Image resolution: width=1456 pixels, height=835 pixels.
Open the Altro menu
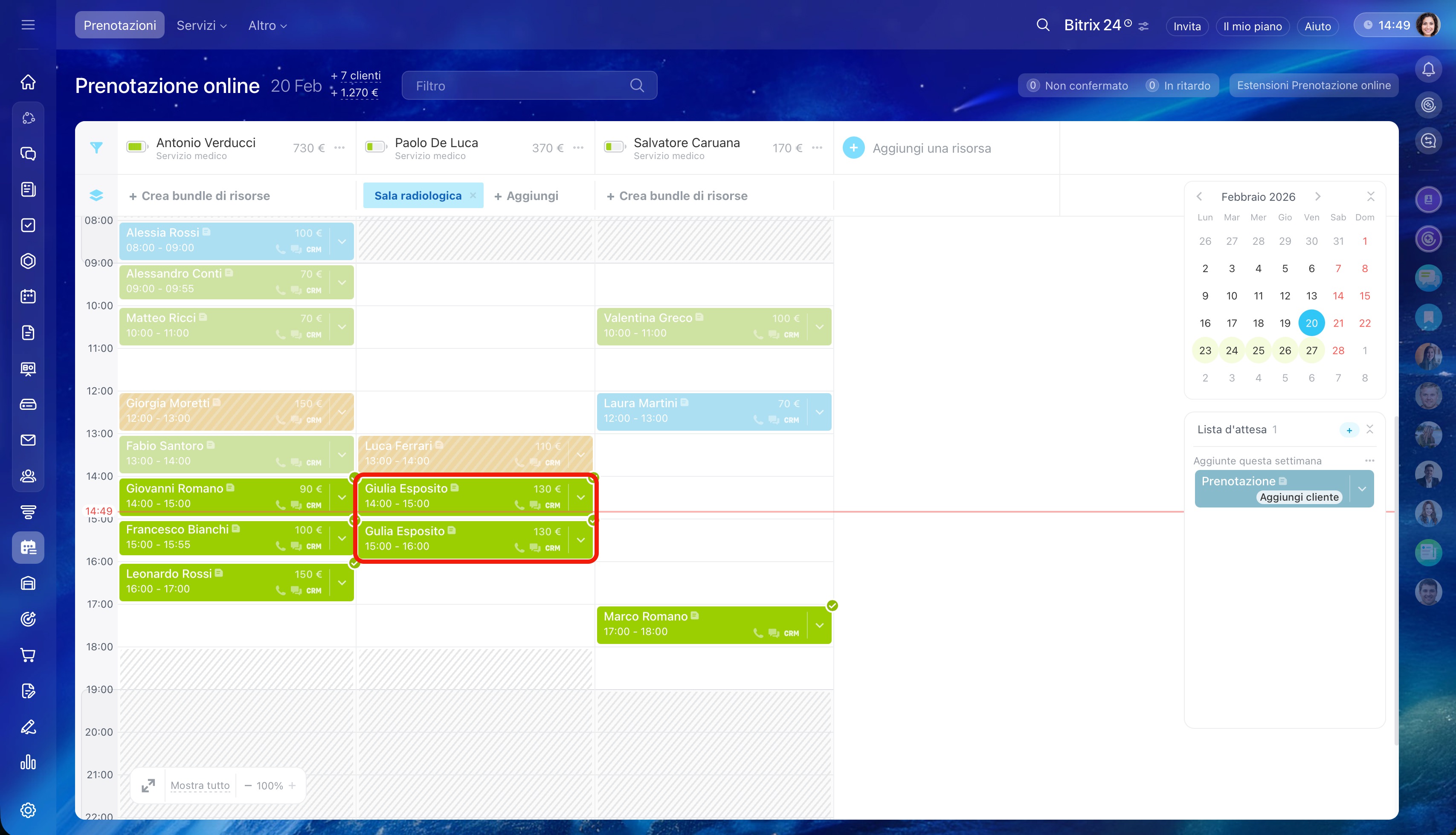267,25
